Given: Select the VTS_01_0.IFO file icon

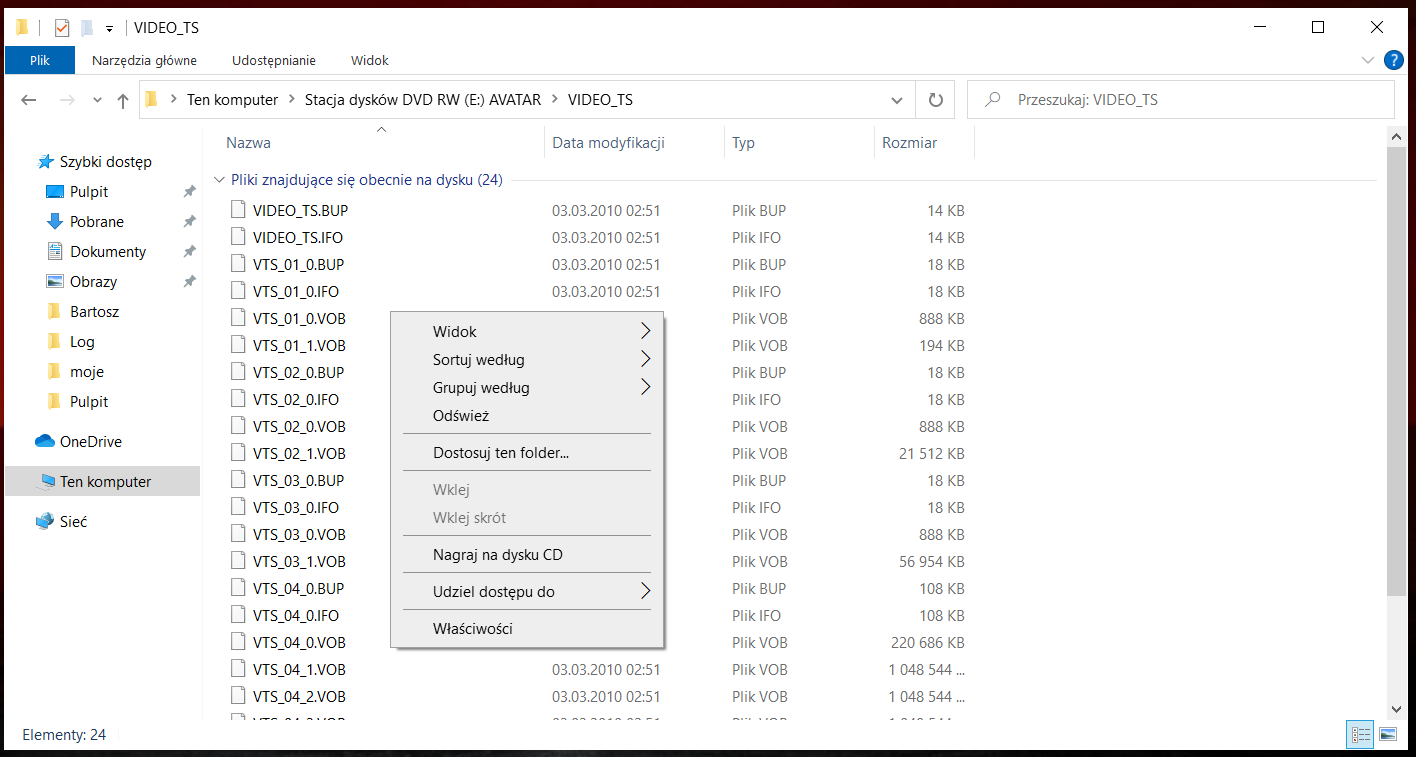Looking at the screenshot, I should click(238, 291).
